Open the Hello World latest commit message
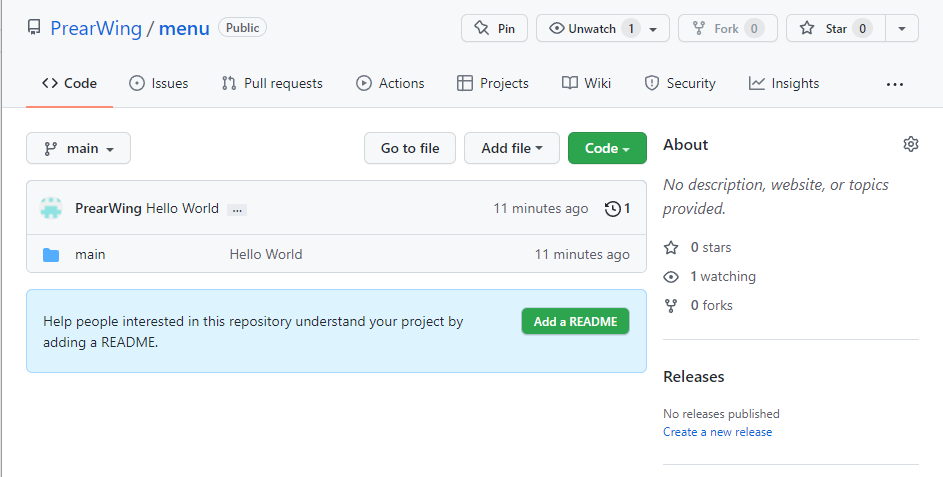 [182, 208]
